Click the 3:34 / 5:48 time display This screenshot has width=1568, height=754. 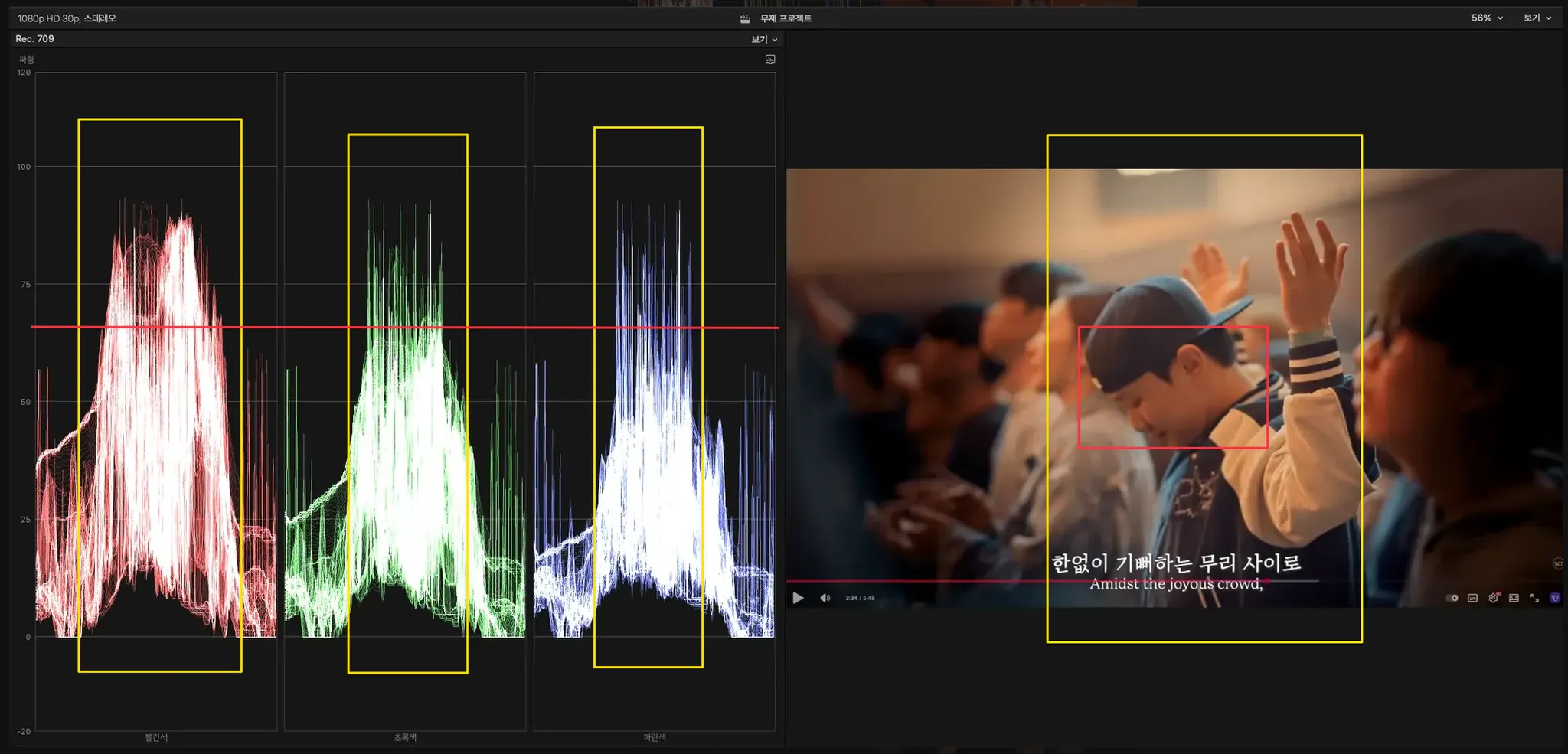click(860, 598)
